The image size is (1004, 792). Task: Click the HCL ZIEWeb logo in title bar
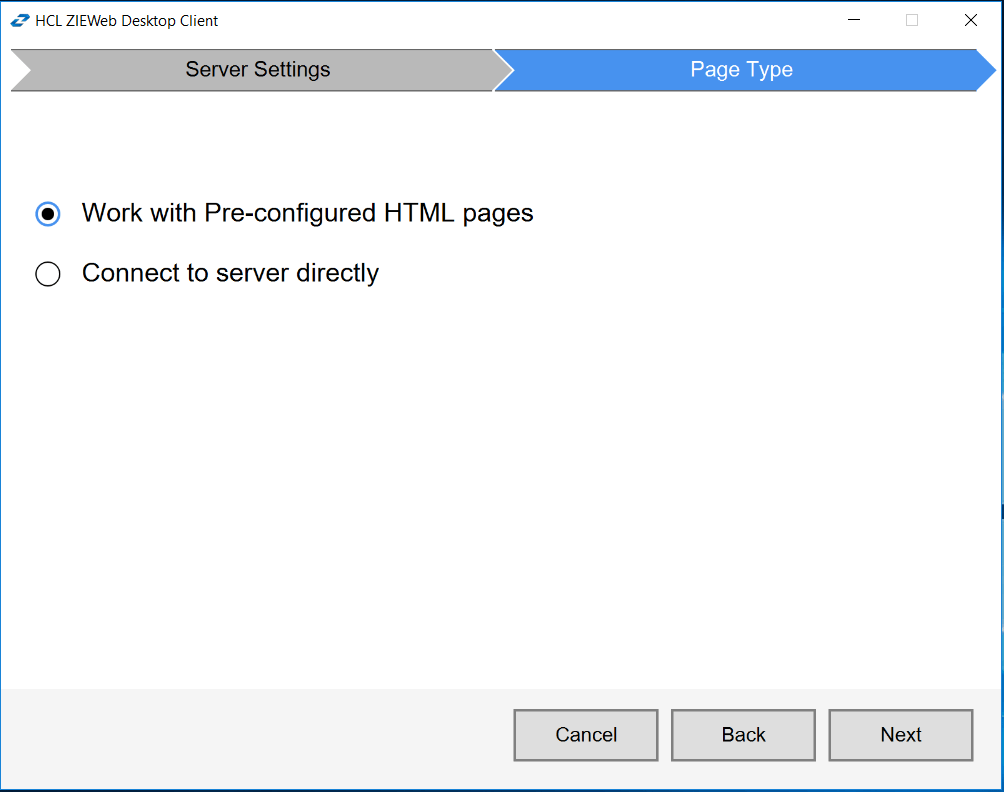coord(20,20)
